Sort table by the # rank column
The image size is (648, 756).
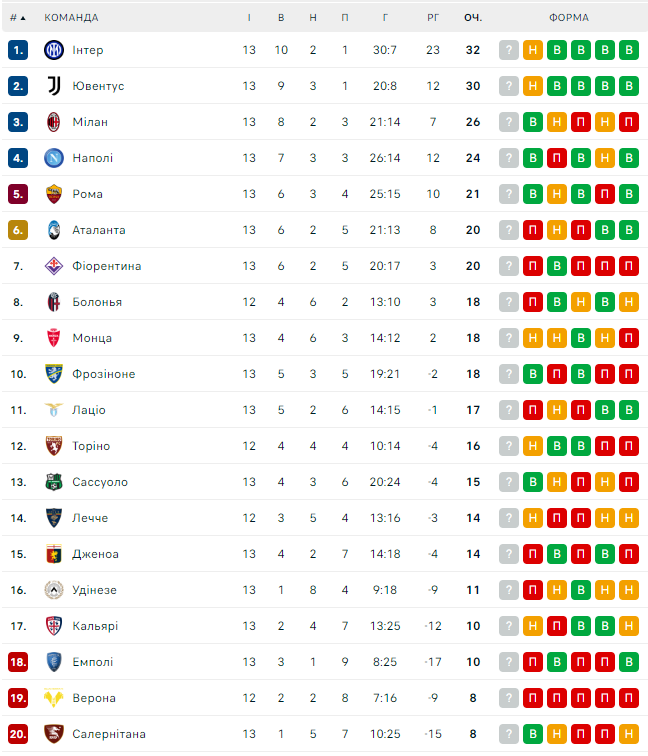(18, 17)
